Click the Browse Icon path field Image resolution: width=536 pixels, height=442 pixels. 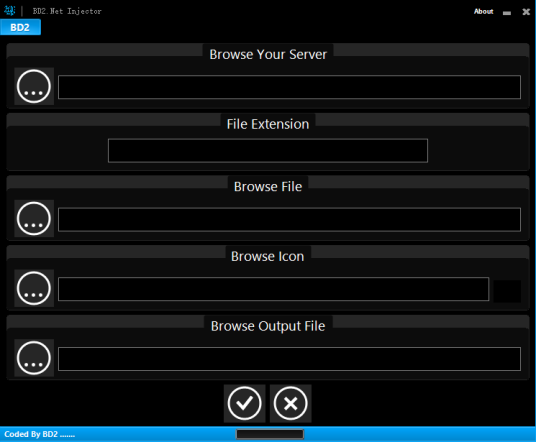(x=273, y=289)
